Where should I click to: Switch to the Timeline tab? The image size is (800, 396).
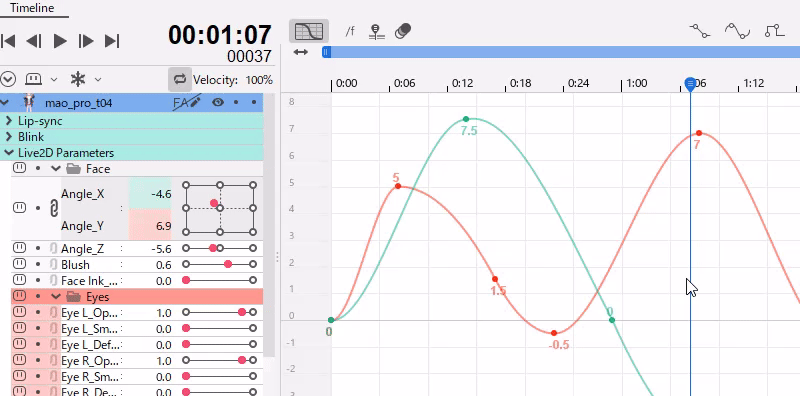coord(32,8)
